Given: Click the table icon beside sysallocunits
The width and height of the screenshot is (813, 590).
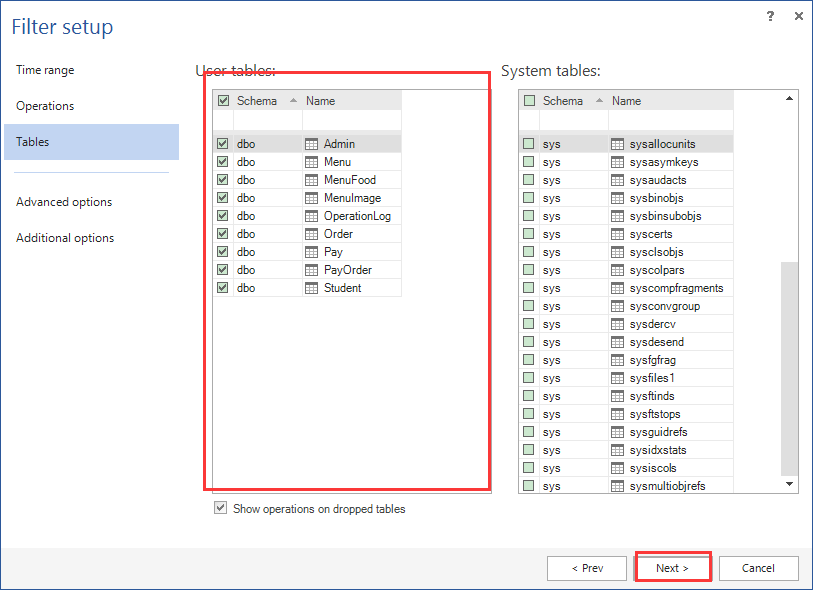Looking at the screenshot, I should pos(617,143).
